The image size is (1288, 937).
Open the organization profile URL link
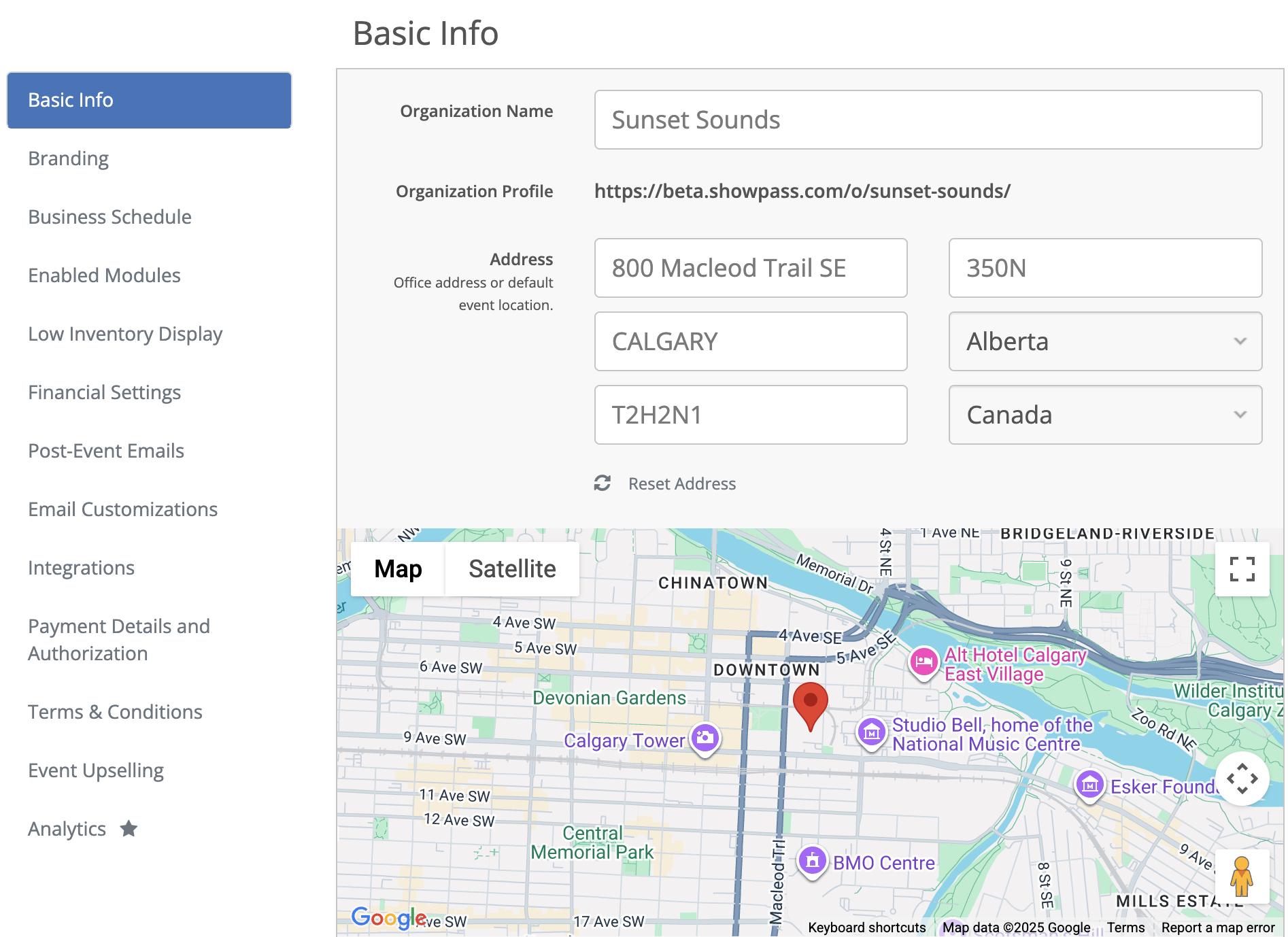[802, 191]
